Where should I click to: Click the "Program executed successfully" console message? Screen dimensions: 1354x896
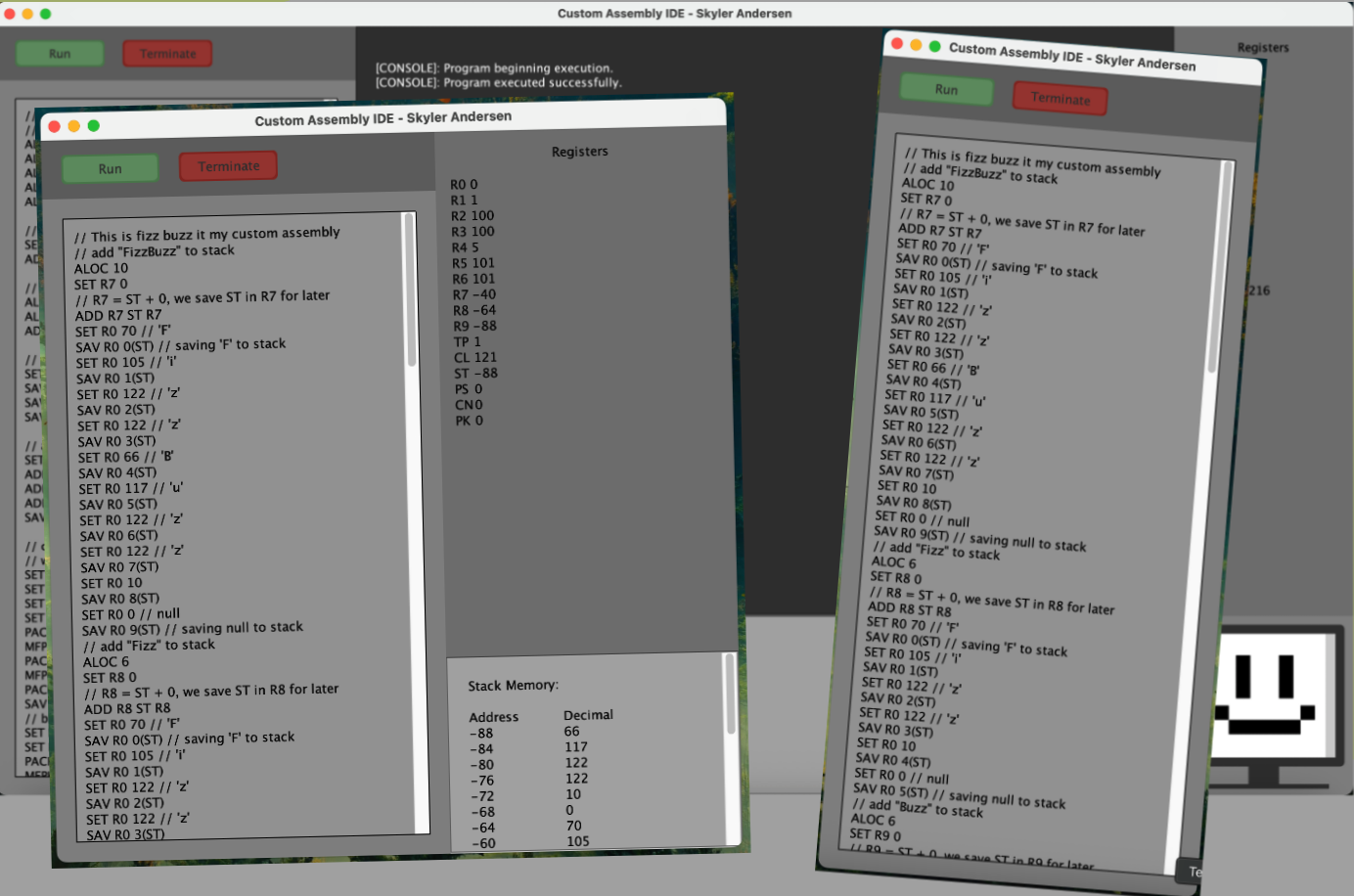[x=499, y=83]
